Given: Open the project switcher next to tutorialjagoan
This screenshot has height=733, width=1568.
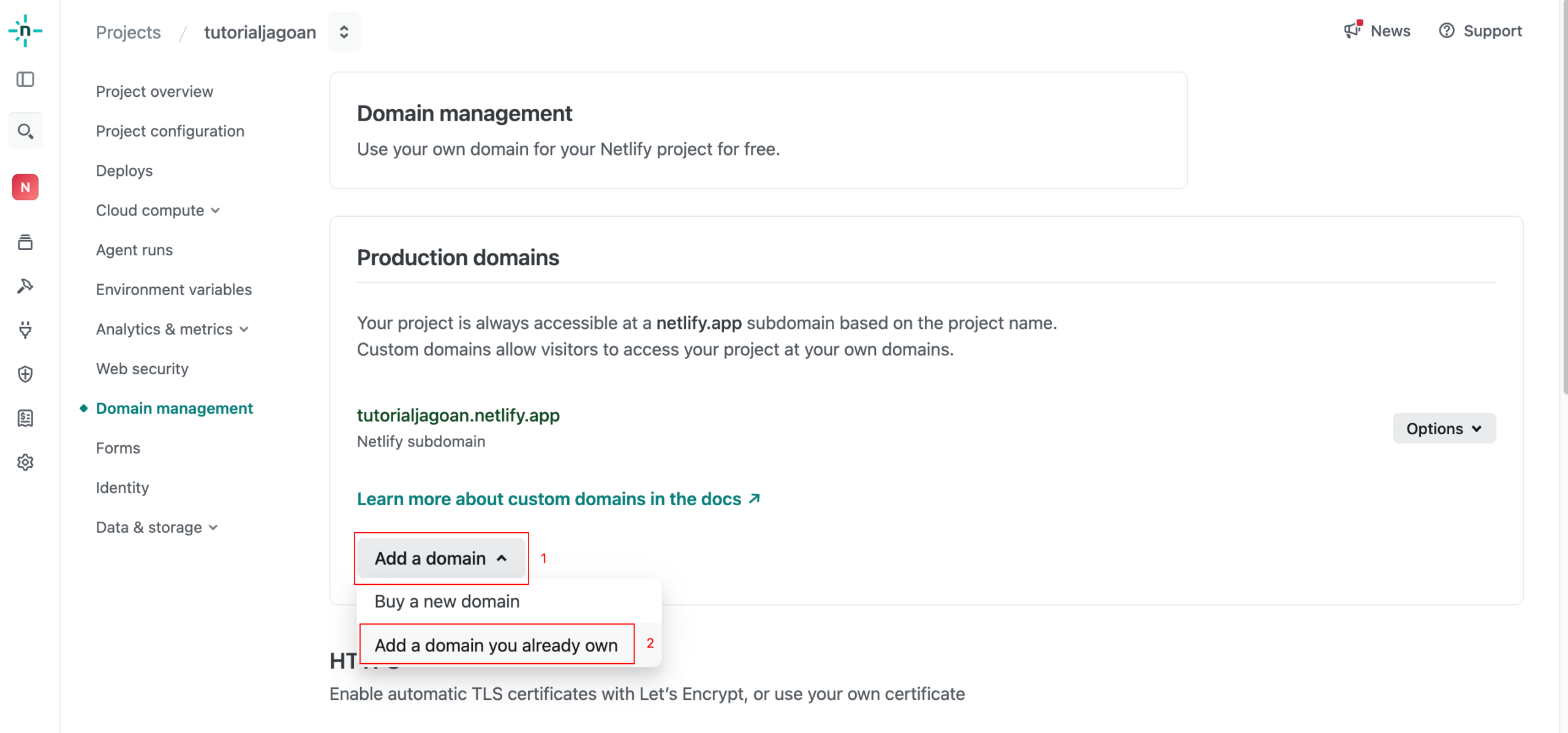Looking at the screenshot, I should point(344,32).
